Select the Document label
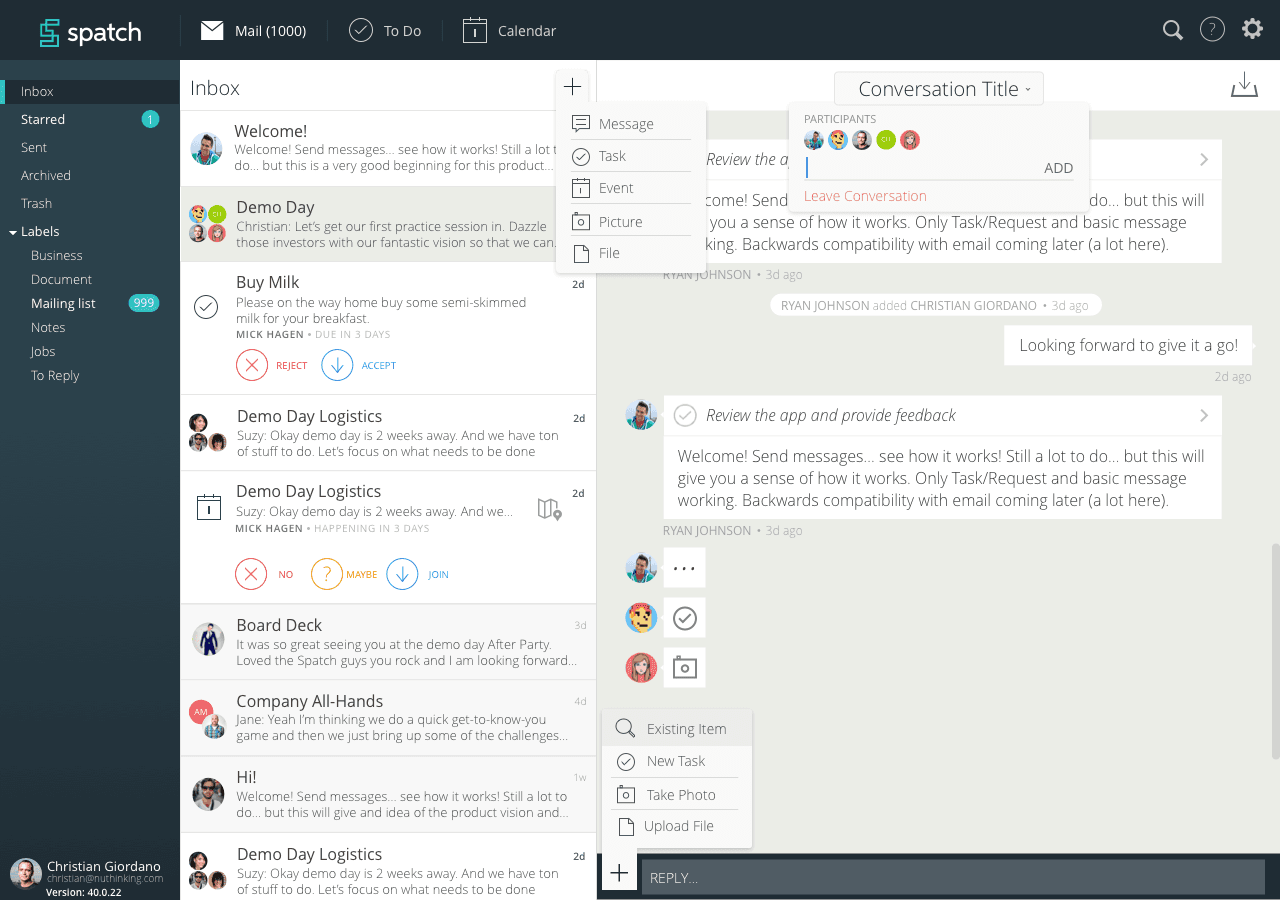The width and height of the screenshot is (1280, 900). 61,279
